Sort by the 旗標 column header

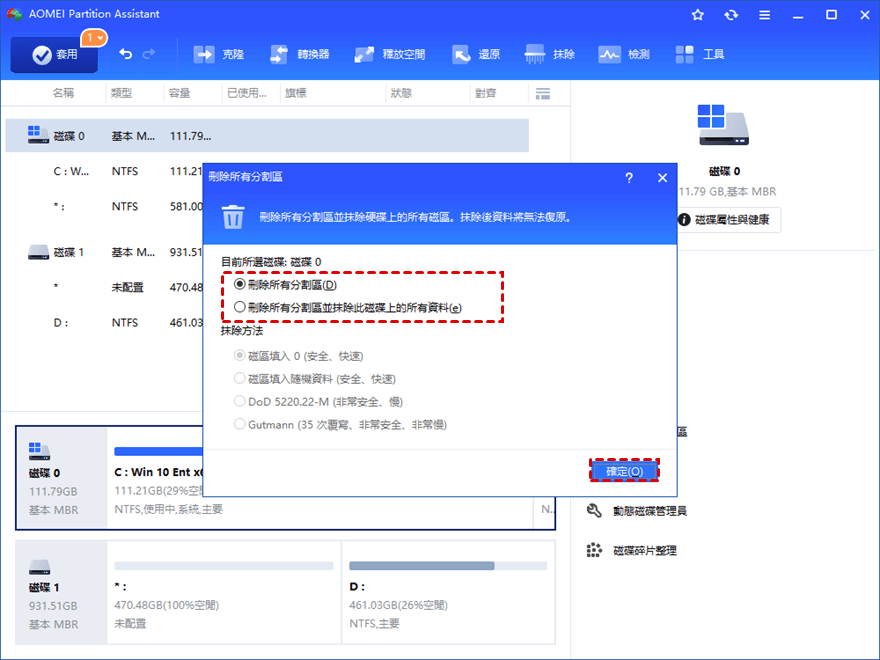tap(296, 93)
